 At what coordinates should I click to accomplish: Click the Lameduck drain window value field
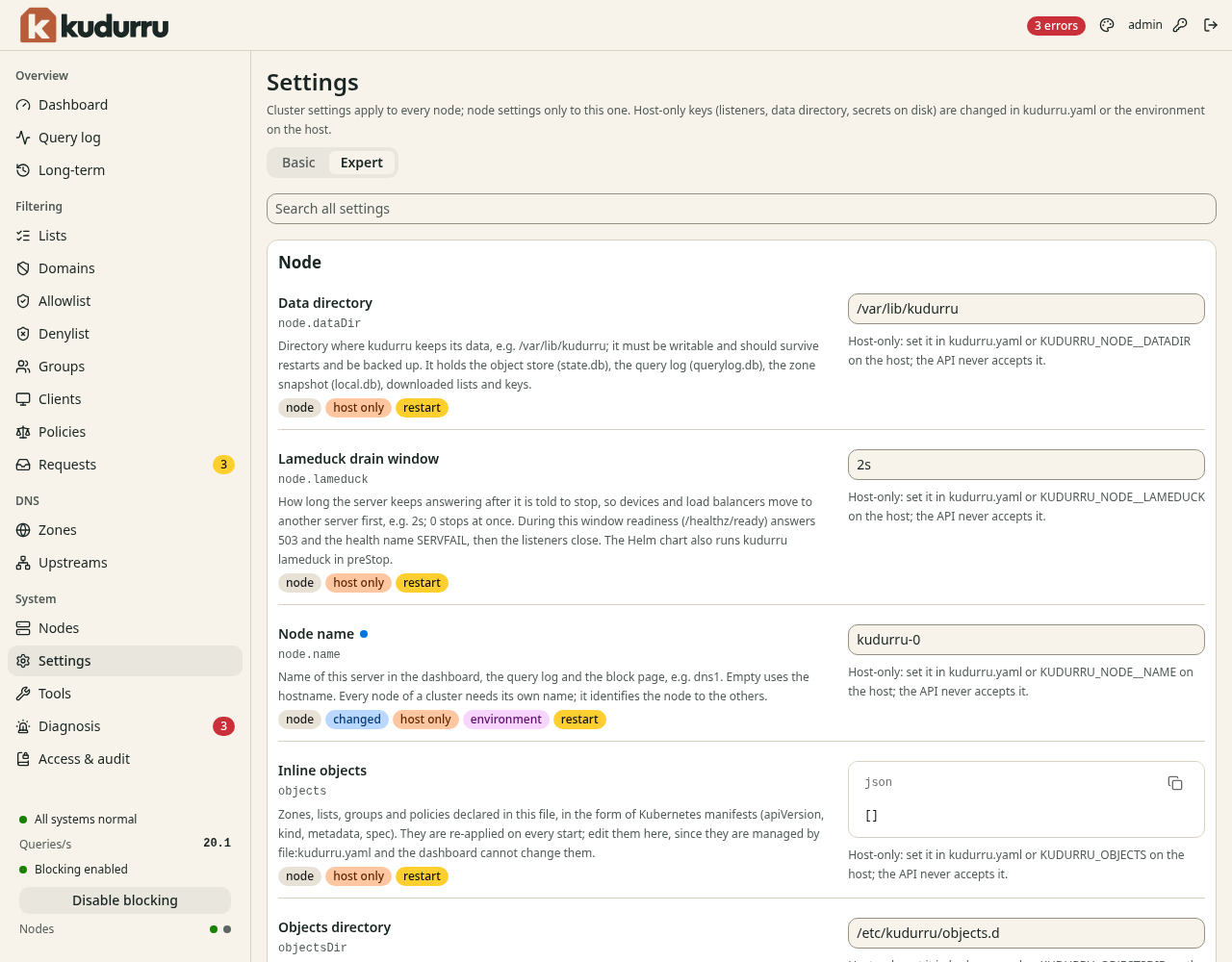1026,465
